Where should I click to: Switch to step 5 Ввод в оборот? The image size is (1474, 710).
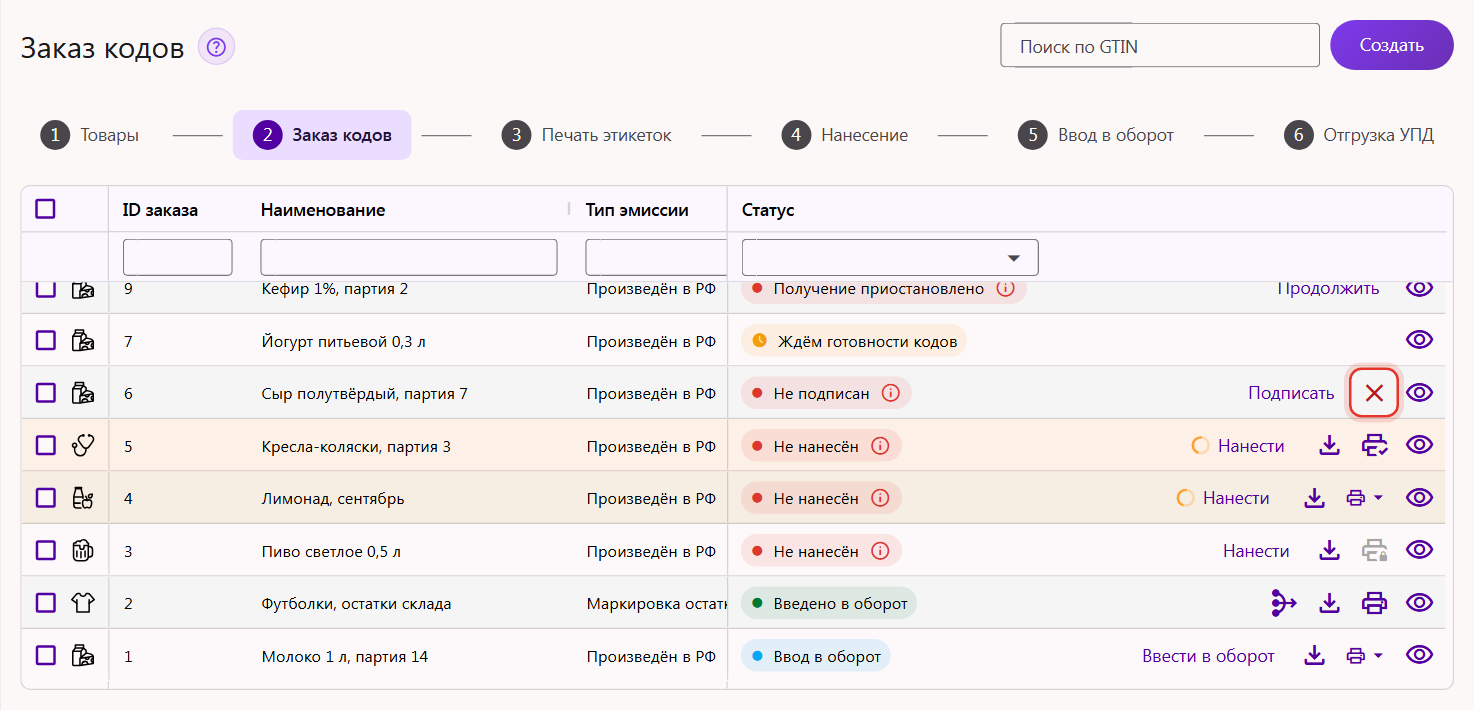pos(1095,135)
